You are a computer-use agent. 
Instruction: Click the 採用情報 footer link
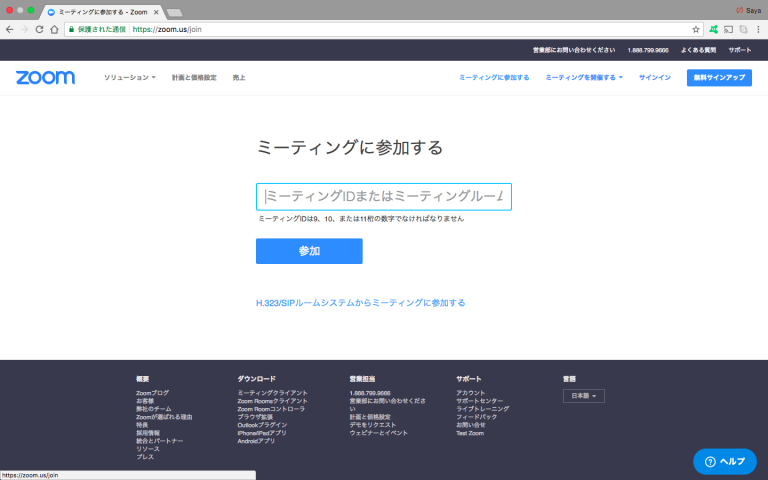click(x=148, y=433)
